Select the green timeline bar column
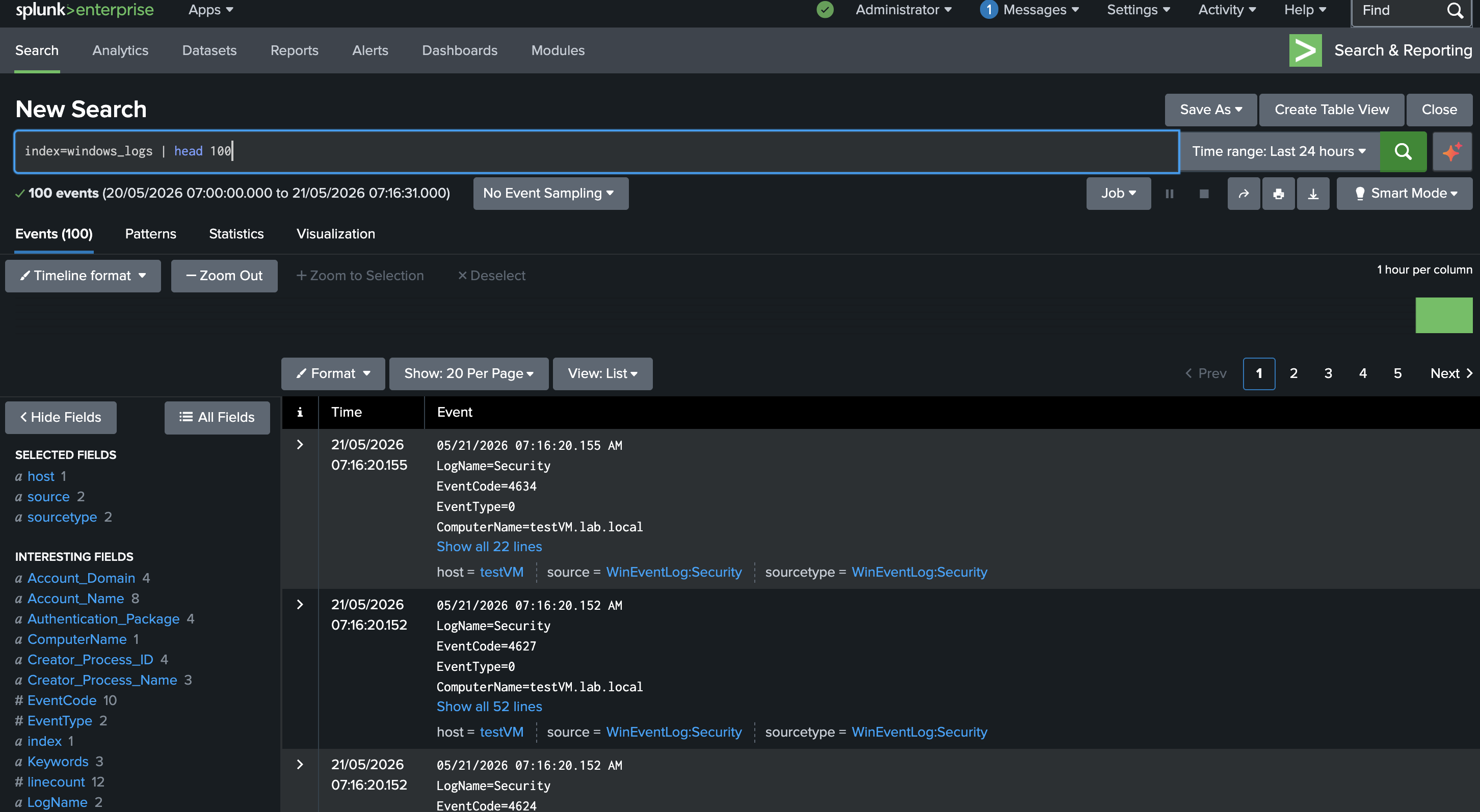Viewport: 1480px width, 812px height. click(1443, 315)
